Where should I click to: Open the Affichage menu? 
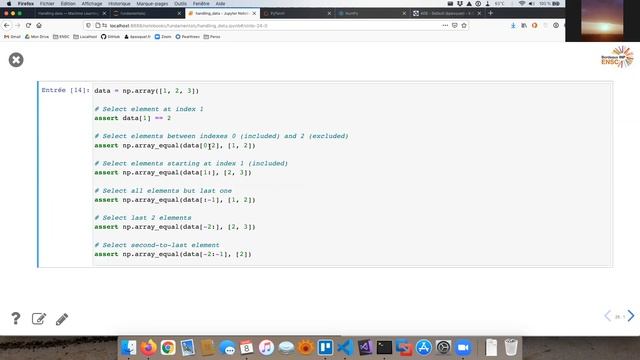(92, 4)
